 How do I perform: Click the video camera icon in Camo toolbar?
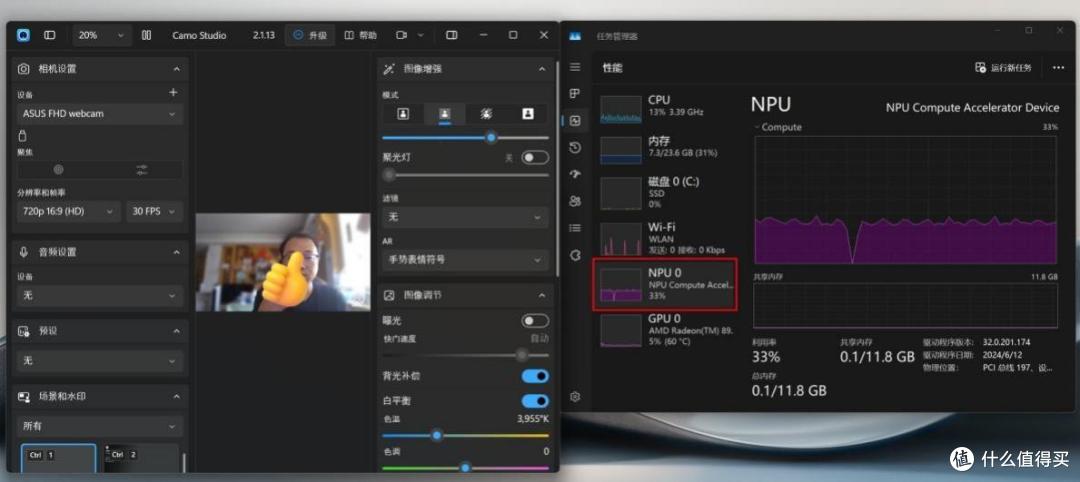tap(402, 35)
